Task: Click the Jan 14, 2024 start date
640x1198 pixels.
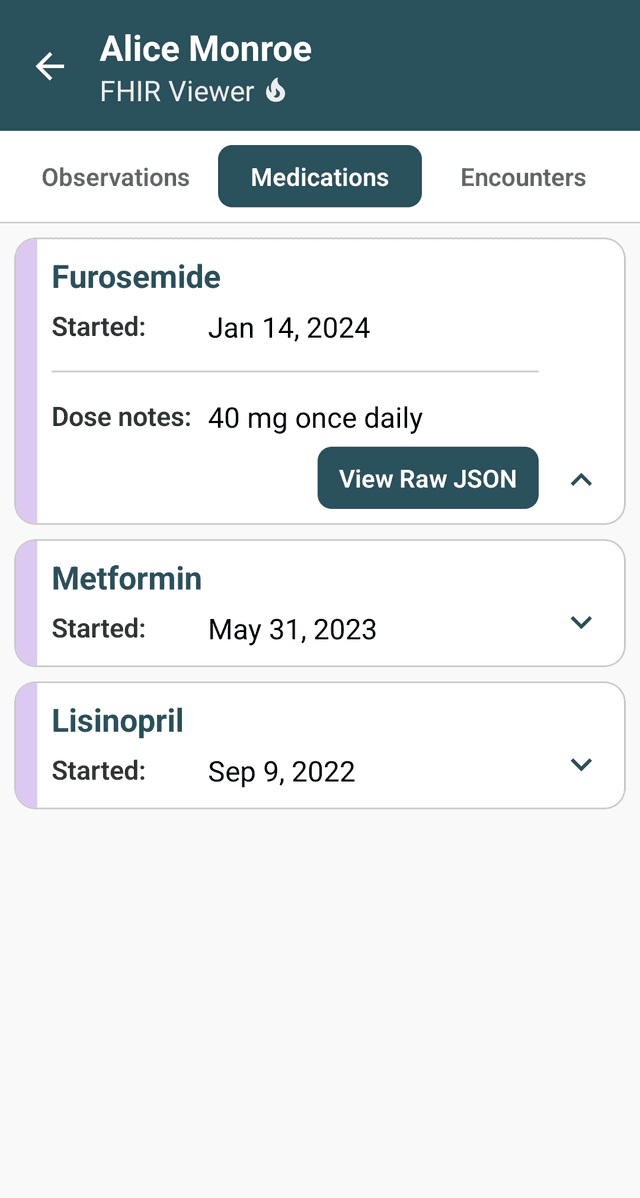Action: pyautogui.click(x=289, y=328)
